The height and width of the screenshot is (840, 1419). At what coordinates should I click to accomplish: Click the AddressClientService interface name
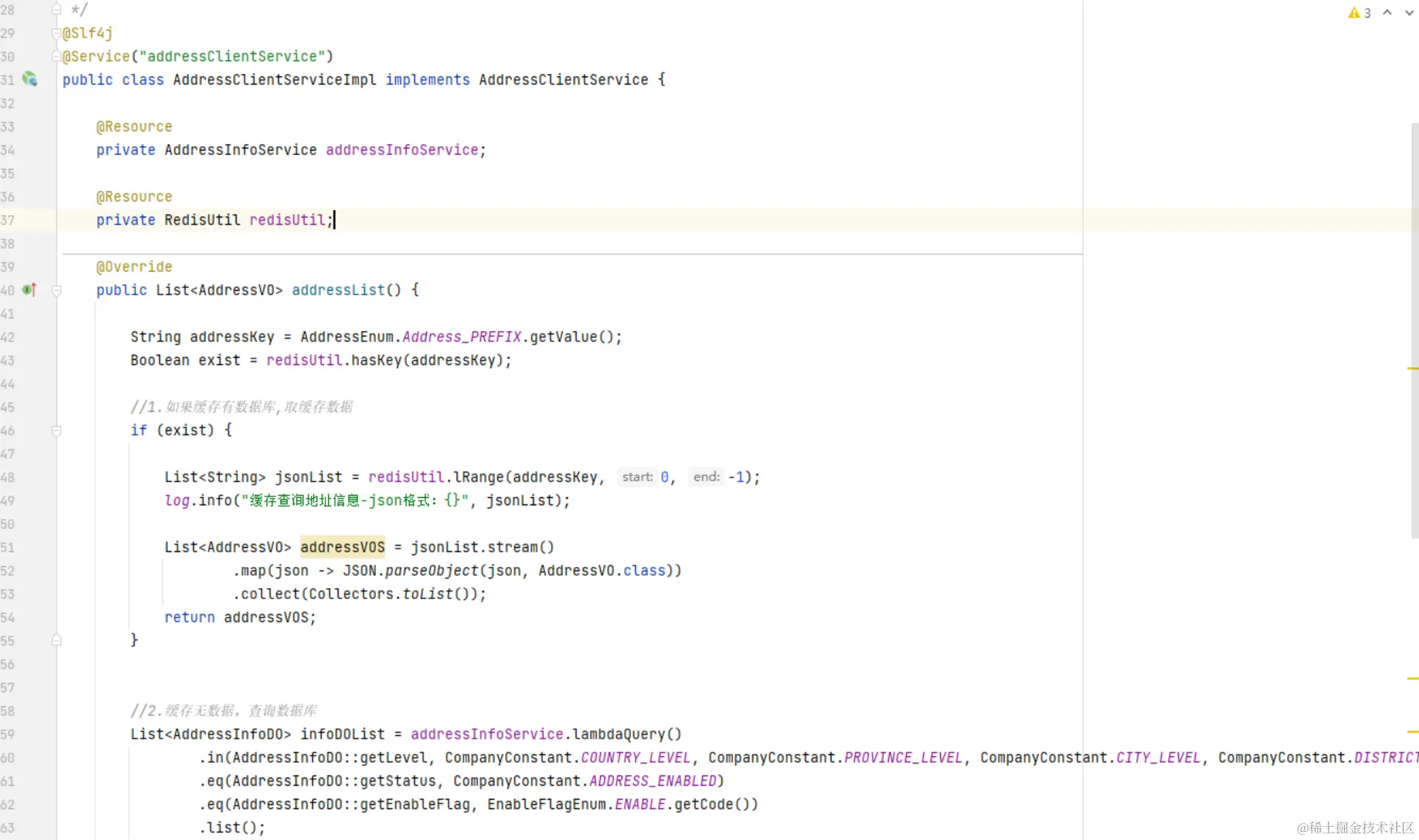coord(563,79)
